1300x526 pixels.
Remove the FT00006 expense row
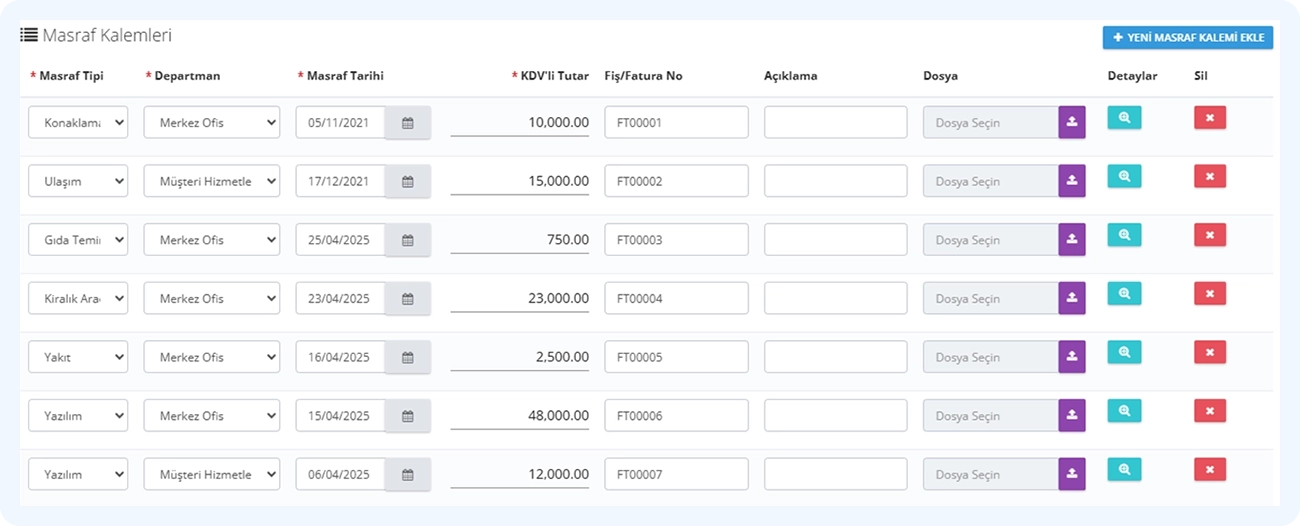(x=1210, y=411)
